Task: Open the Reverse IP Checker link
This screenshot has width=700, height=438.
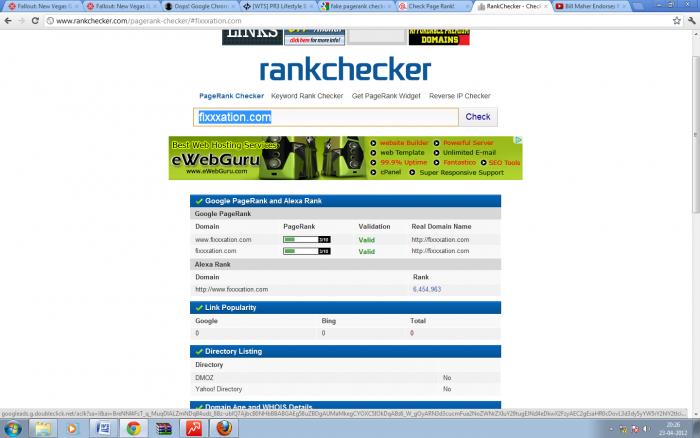Action: click(x=460, y=96)
